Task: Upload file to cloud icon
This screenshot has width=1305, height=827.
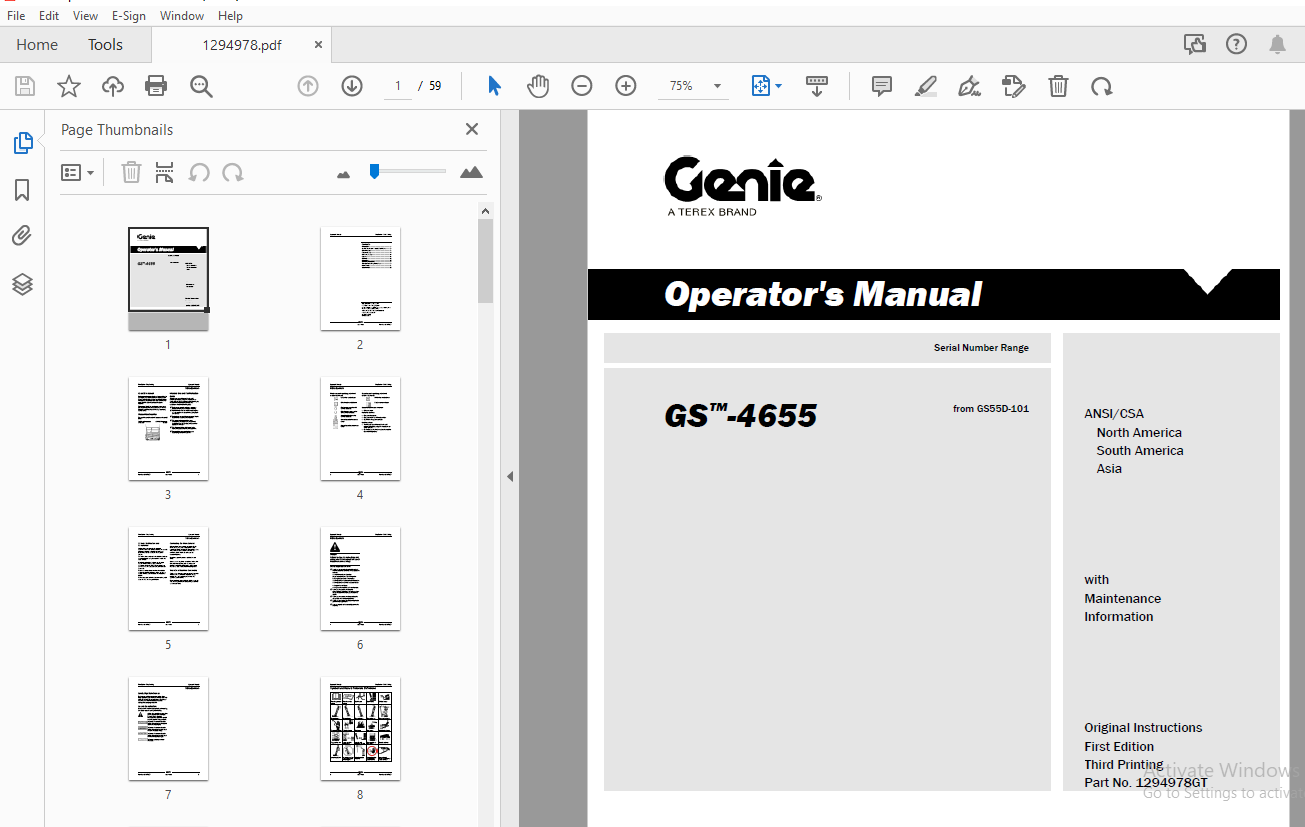Action: click(x=113, y=86)
